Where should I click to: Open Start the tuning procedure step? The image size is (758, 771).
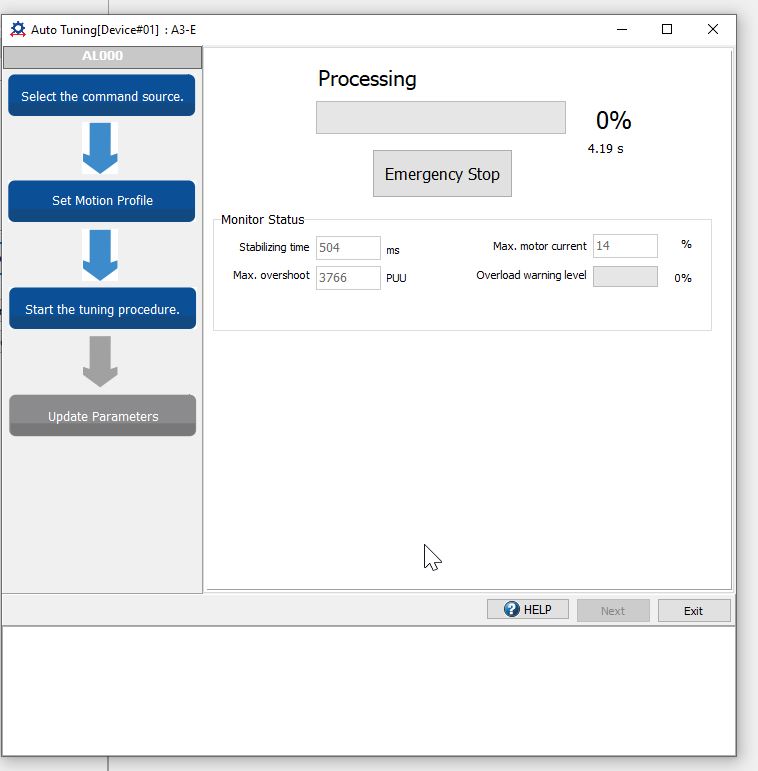click(x=102, y=308)
